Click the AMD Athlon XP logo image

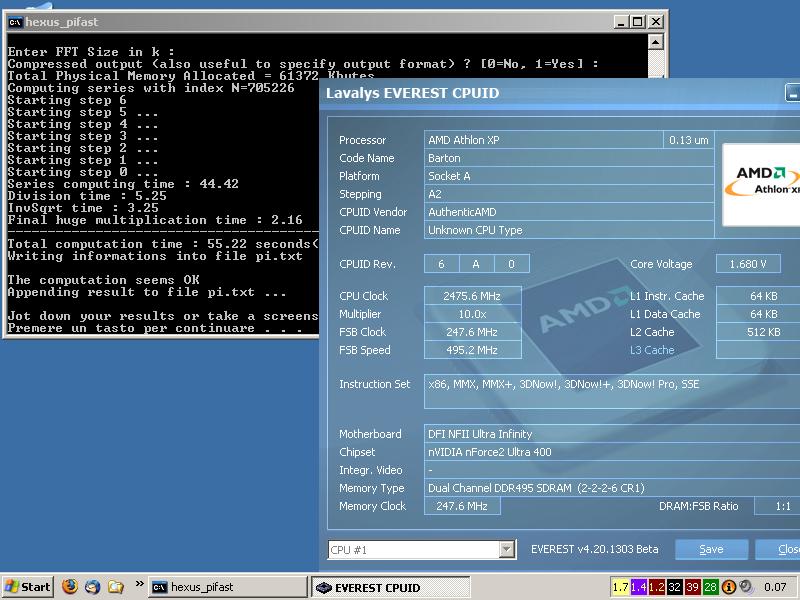pos(761,184)
